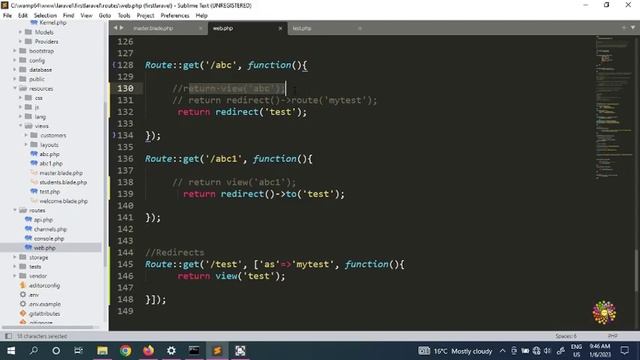Close the test.php tab
Screen dimensions: 640x360
pos(360,28)
